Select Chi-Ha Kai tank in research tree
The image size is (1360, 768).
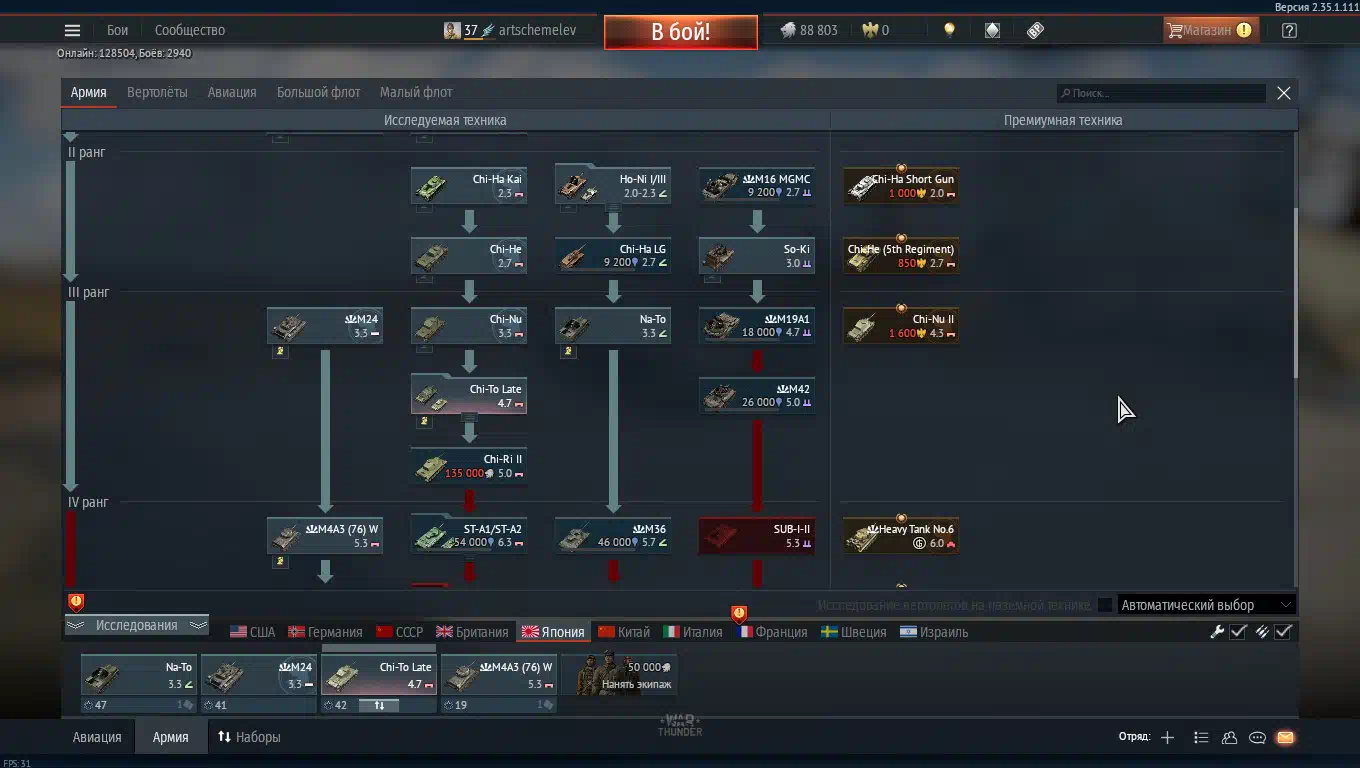(x=469, y=186)
